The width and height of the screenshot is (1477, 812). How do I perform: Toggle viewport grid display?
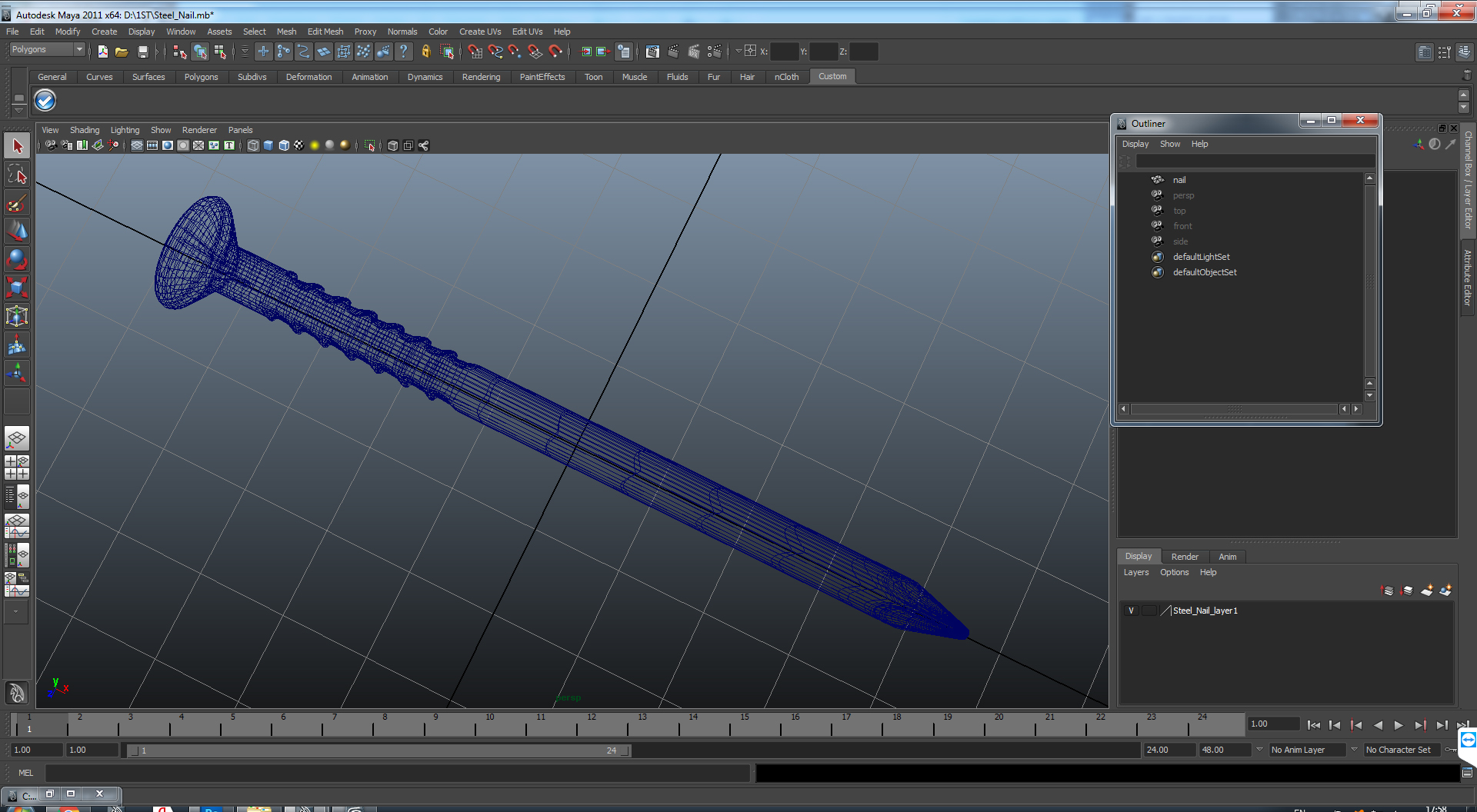point(137,145)
